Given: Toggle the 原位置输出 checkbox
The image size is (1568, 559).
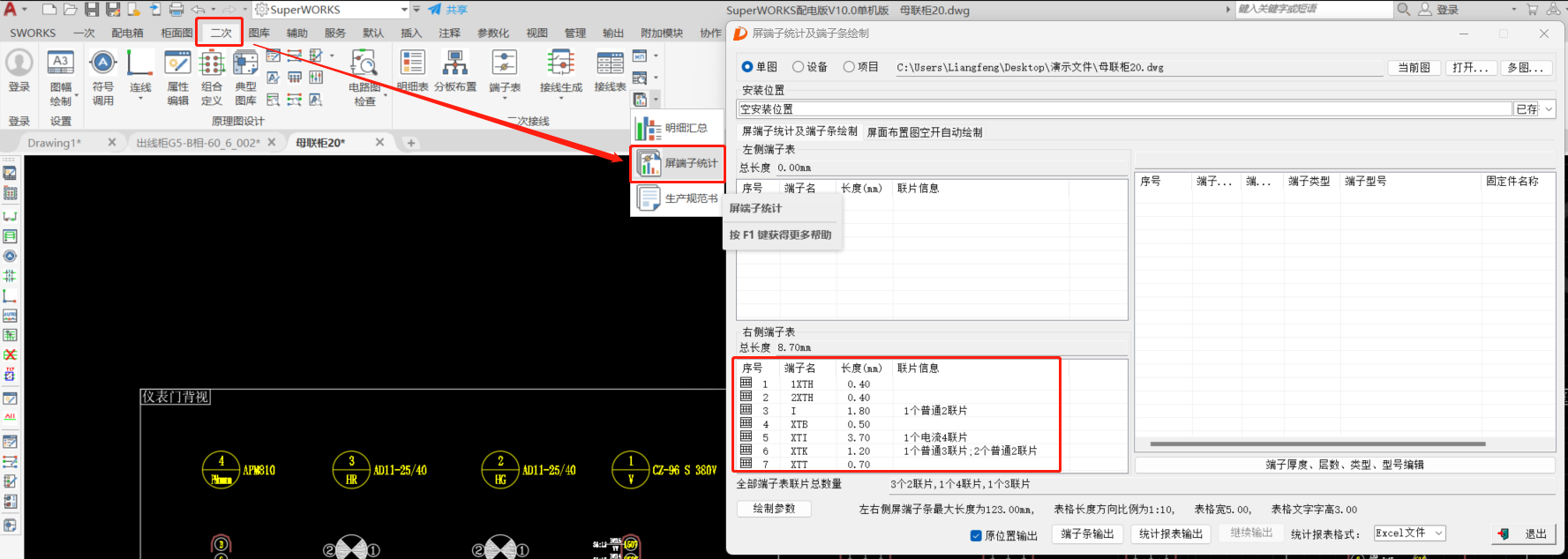Looking at the screenshot, I should tap(976, 535).
